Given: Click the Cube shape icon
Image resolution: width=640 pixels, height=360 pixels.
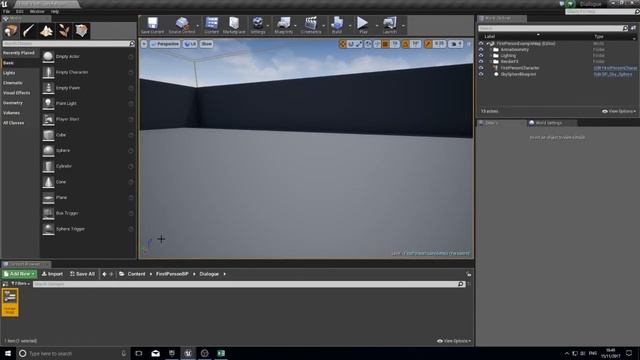Looking at the screenshot, I should [x=48, y=135].
